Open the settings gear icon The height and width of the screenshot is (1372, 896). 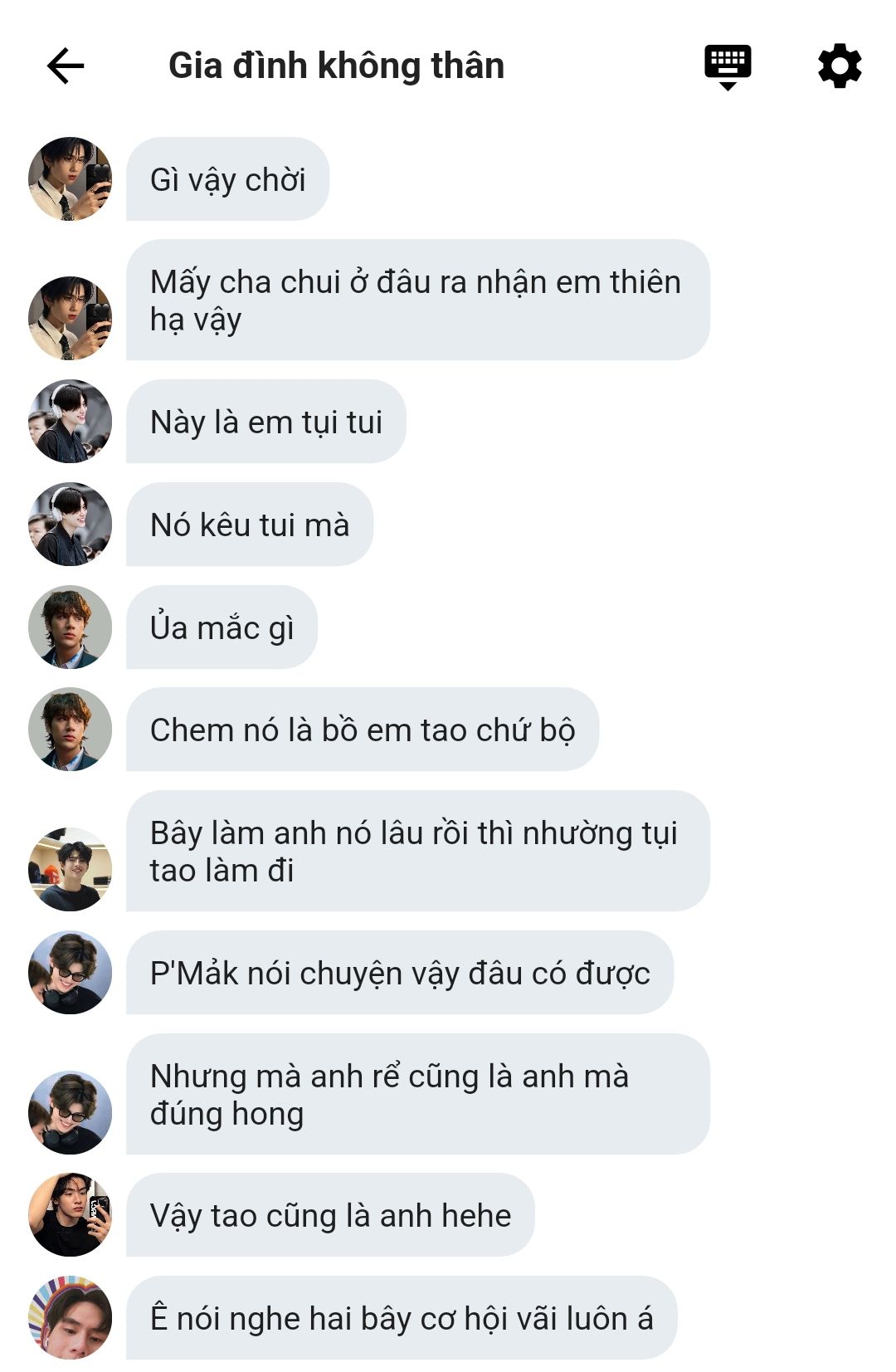pyautogui.click(x=840, y=66)
